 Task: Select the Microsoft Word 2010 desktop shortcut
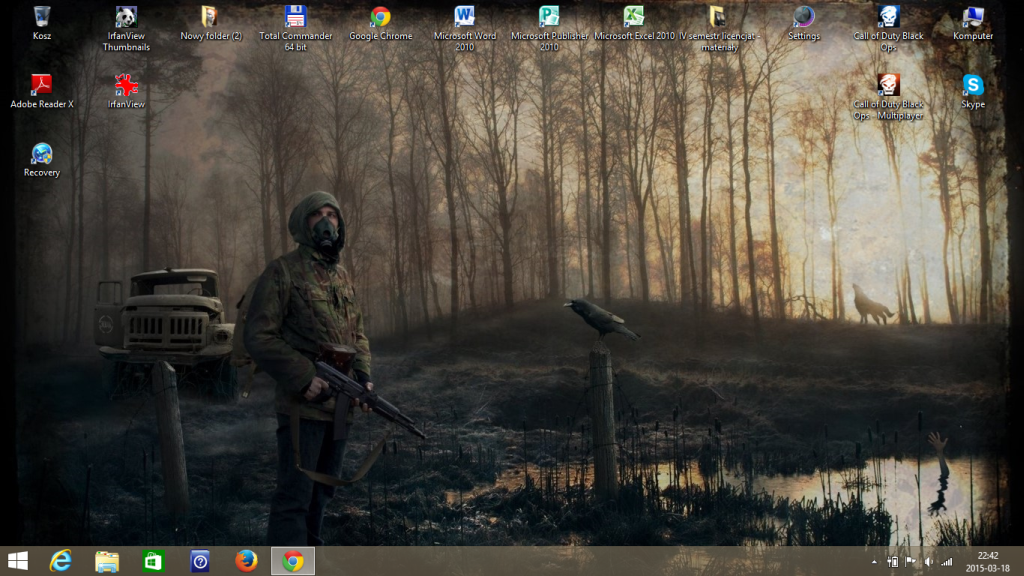pyautogui.click(x=464, y=29)
